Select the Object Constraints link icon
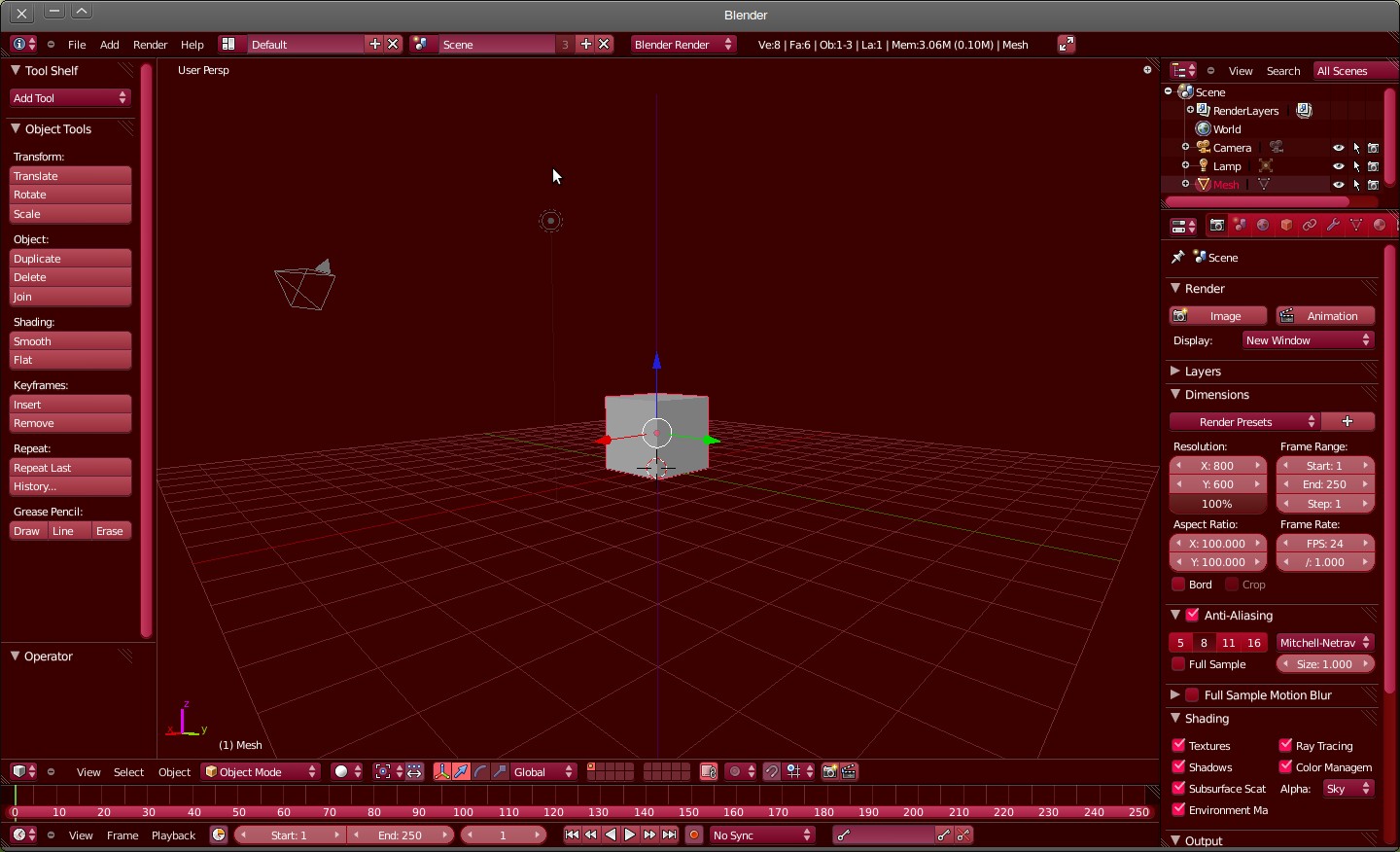 click(x=1310, y=225)
